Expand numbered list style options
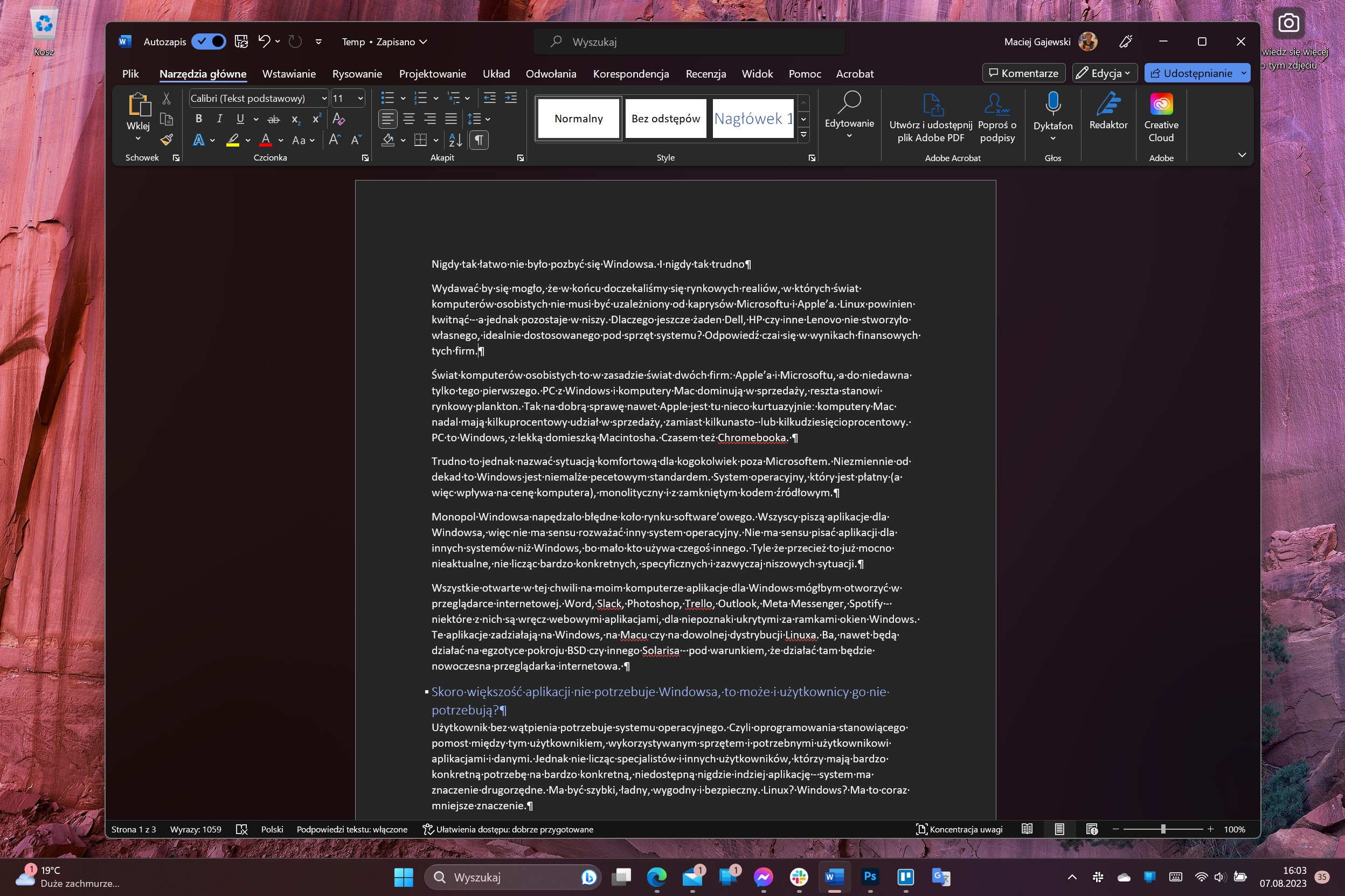 tap(436, 98)
